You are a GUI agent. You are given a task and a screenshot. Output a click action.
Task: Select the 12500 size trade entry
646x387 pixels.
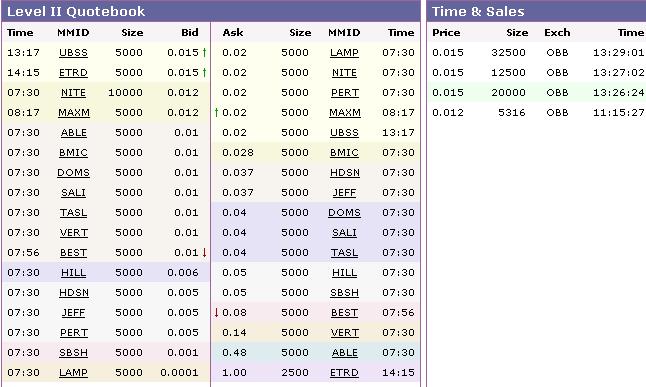coord(508,73)
